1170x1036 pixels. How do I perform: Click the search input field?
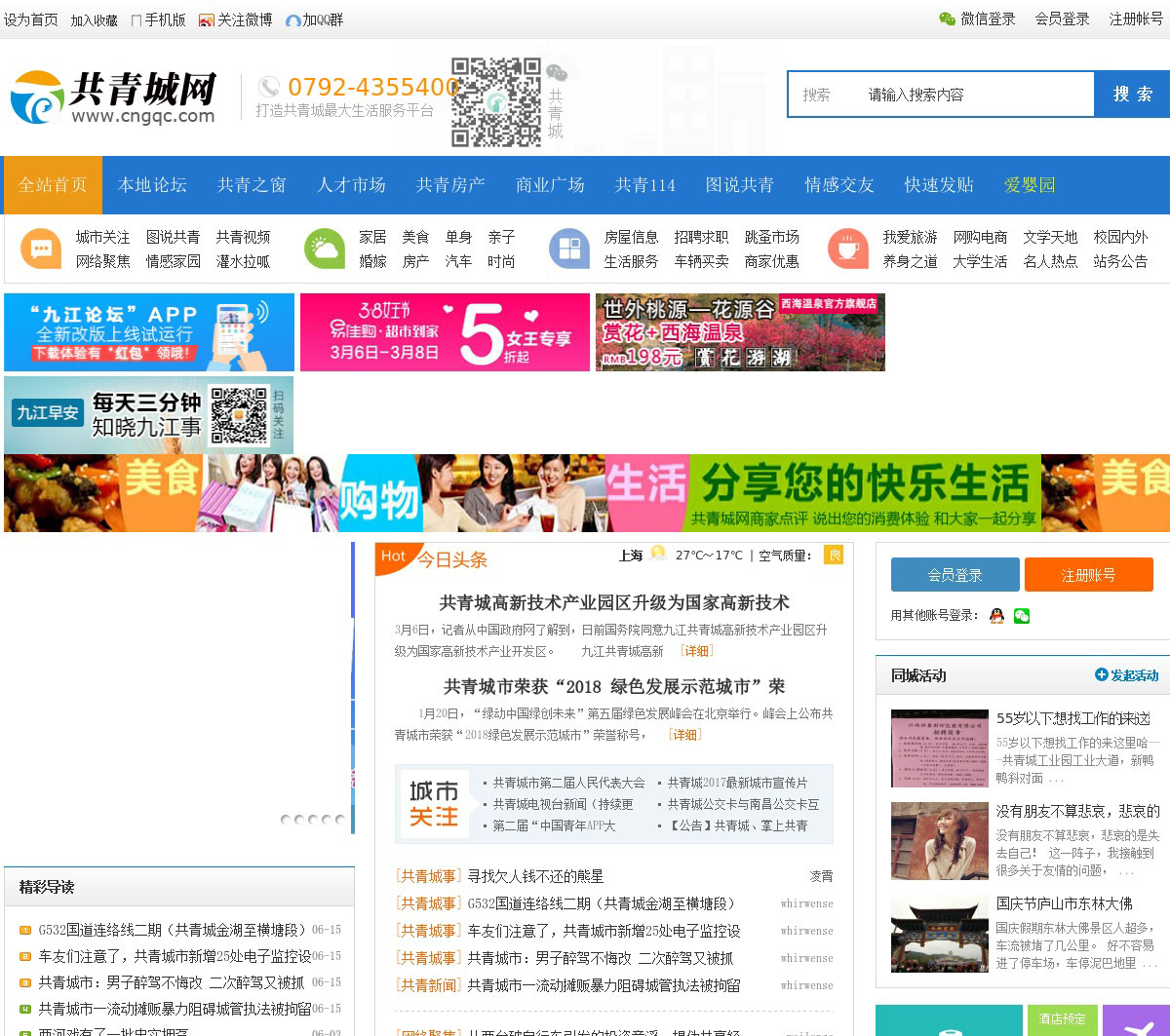coord(975,95)
